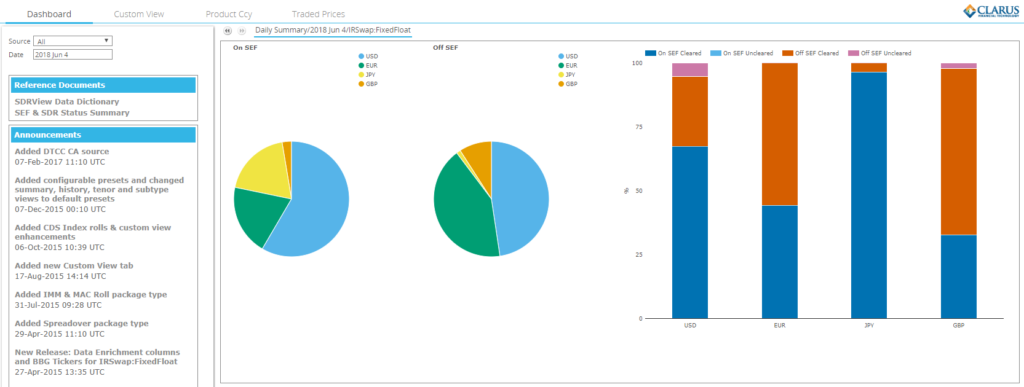Screen dimensions: 1024x387
Task: Click the EUR bar's blue On SEF Cleared segment
Action: tap(780, 262)
